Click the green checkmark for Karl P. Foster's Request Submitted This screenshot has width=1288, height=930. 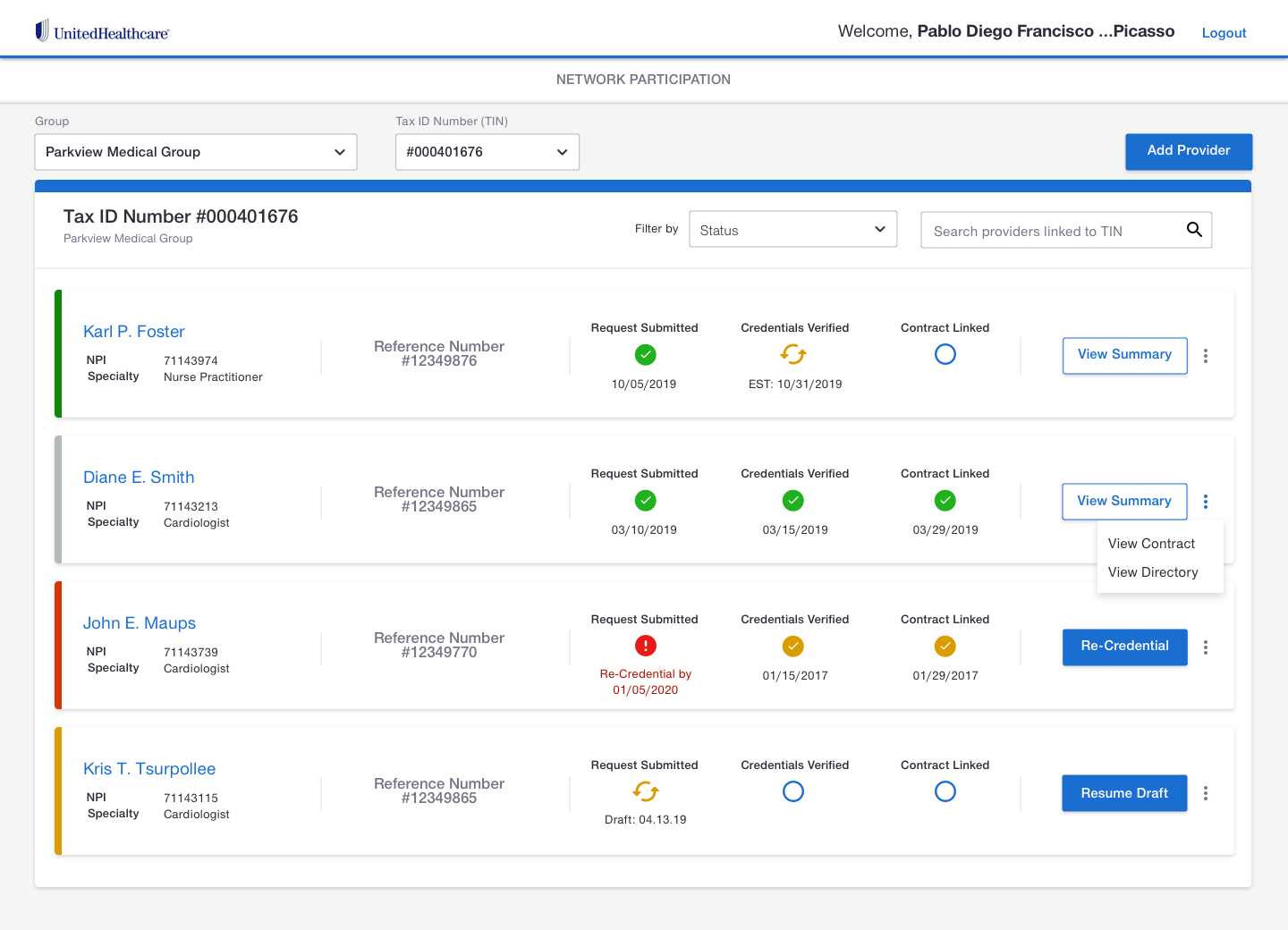point(645,354)
